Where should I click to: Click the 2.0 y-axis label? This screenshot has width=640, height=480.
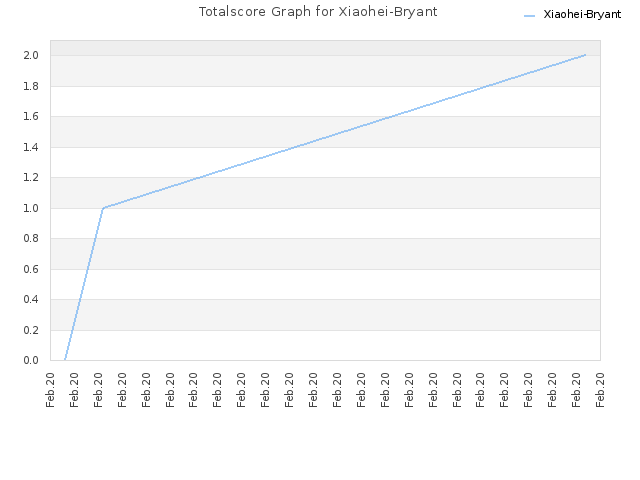31,56
